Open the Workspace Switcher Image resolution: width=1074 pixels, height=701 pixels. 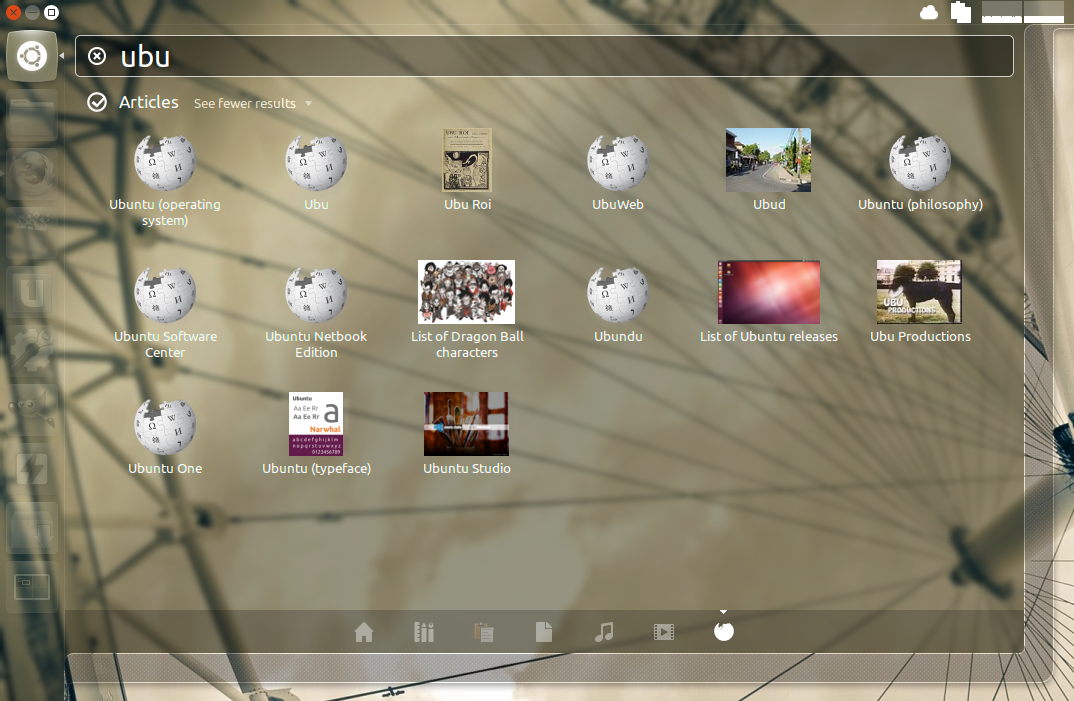(32, 587)
